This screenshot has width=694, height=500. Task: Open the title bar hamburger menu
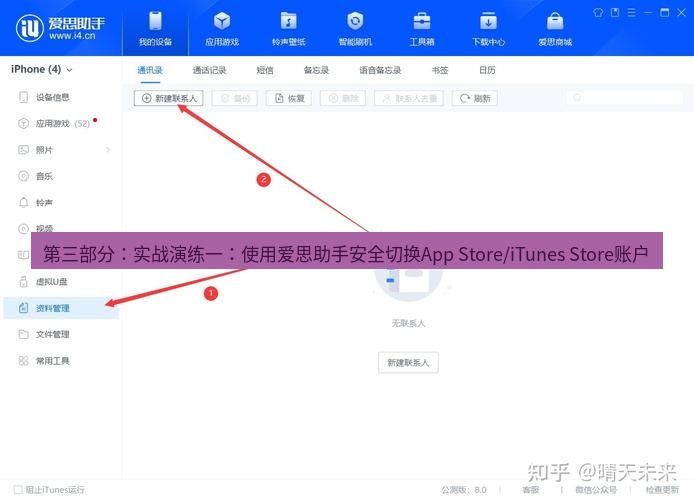click(x=632, y=12)
